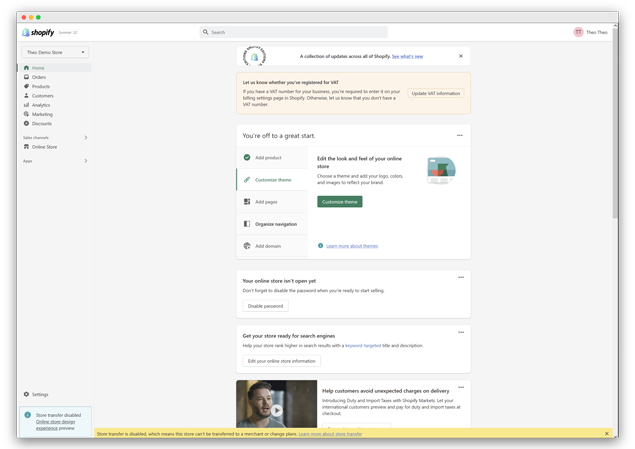Select the Organize navigation setup step

[x=272, y=224]
